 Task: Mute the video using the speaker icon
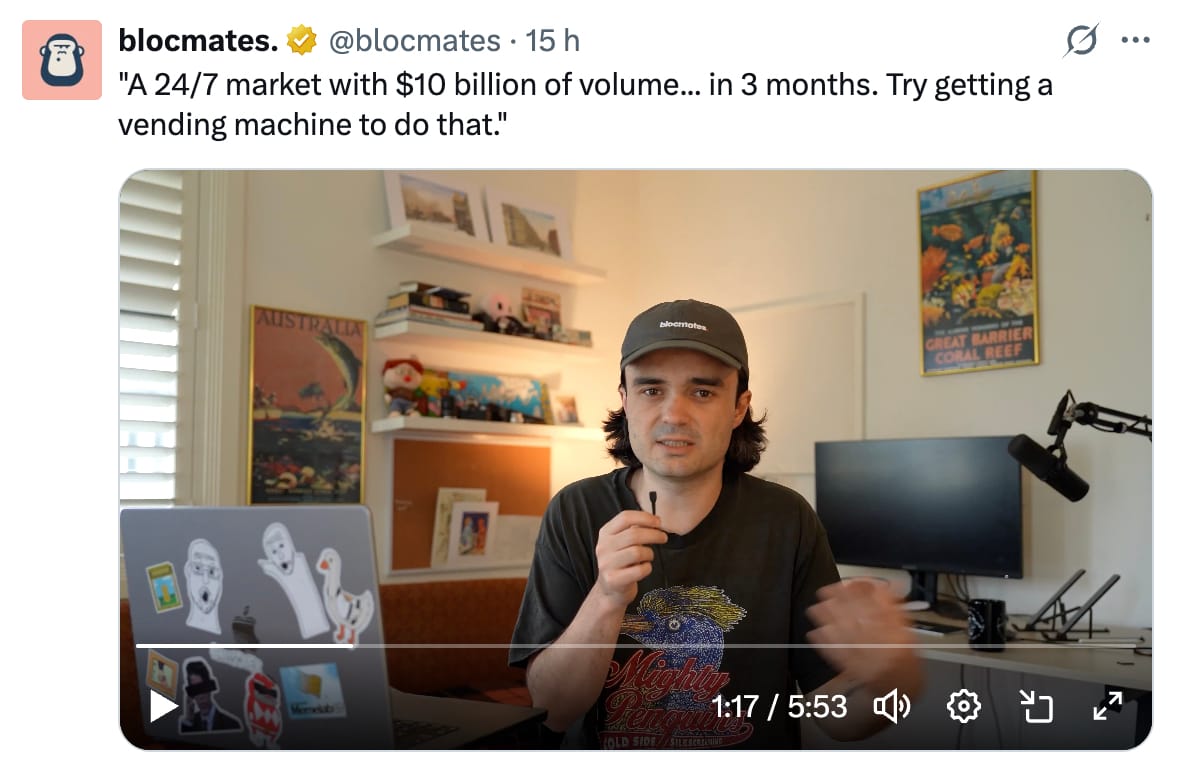click(x=892, y=707)
